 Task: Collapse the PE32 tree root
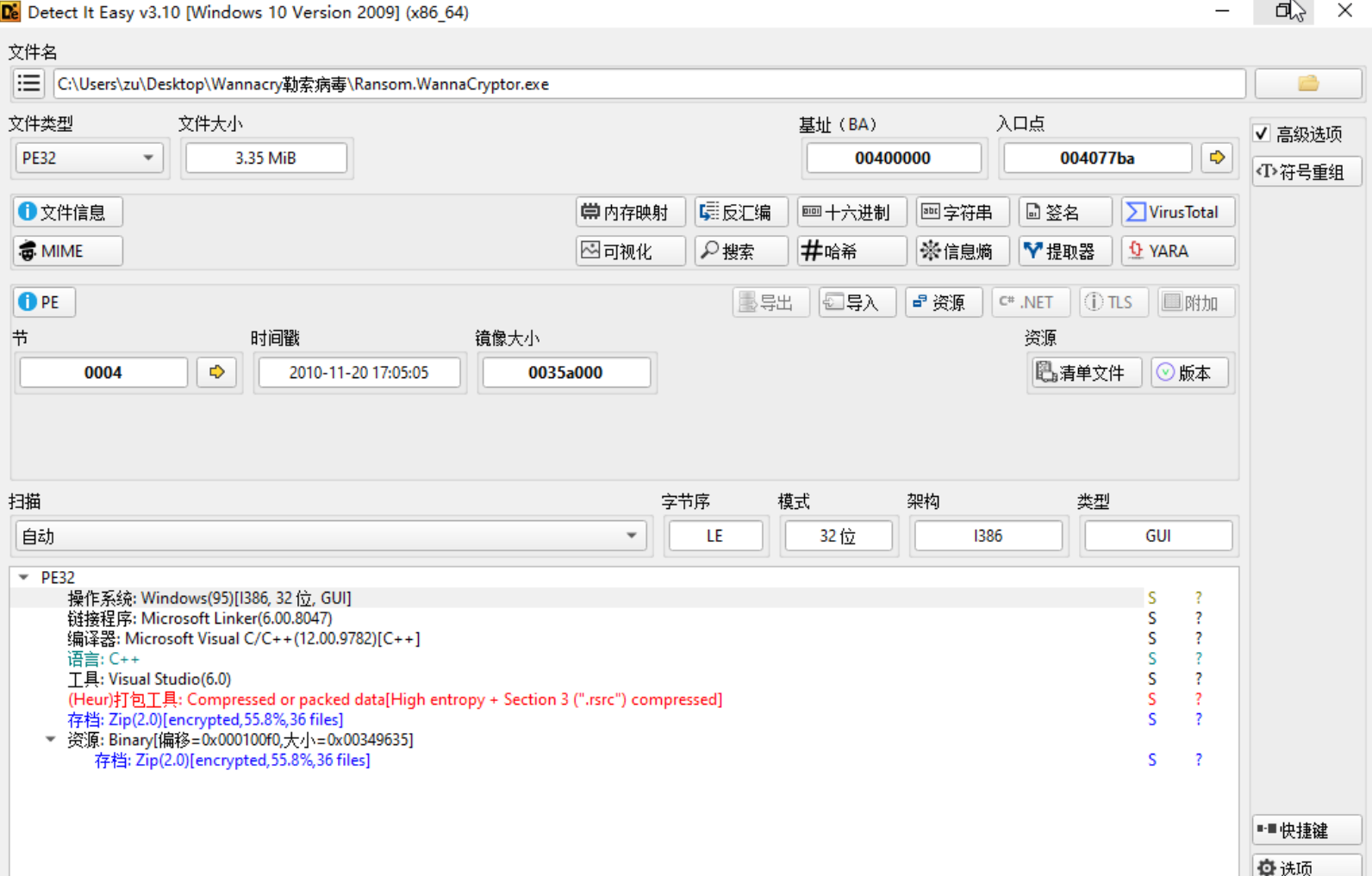click(24, 577)
